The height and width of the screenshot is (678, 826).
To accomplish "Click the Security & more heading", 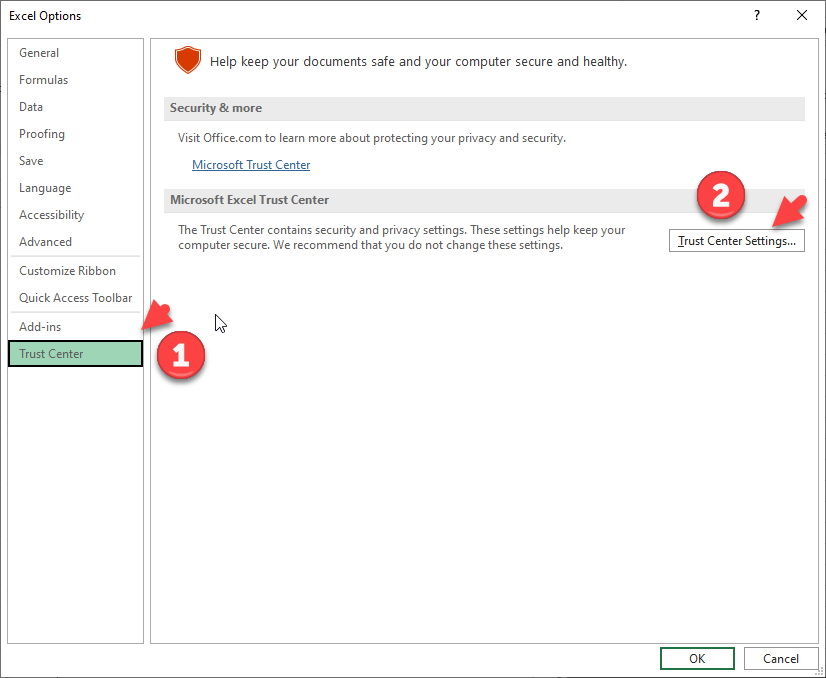I will [215, 108].
